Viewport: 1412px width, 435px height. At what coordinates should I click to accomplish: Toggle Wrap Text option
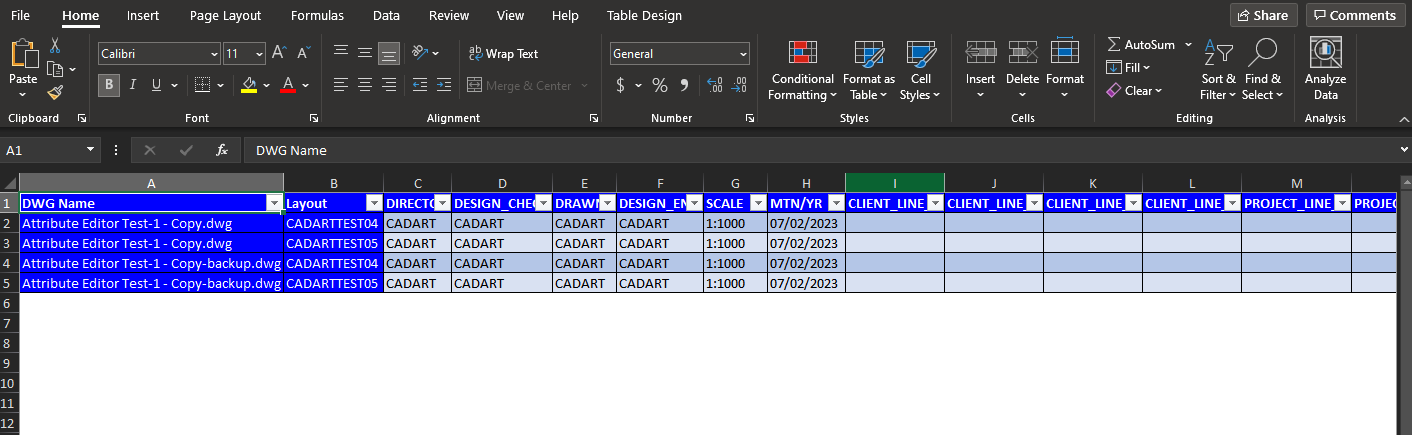coord(504,54)
